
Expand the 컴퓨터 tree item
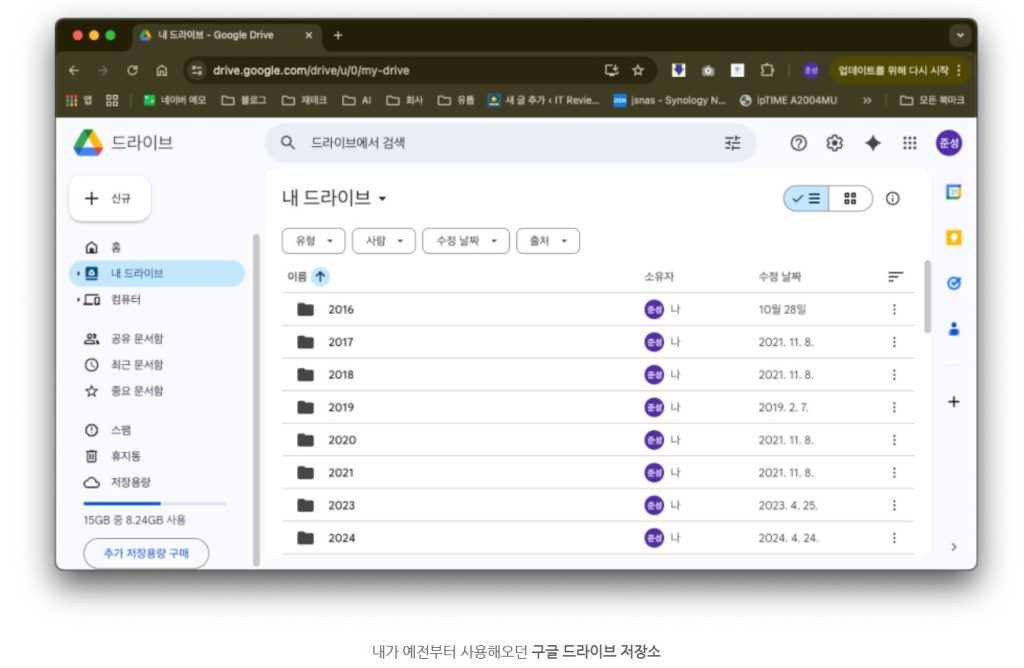79,300
